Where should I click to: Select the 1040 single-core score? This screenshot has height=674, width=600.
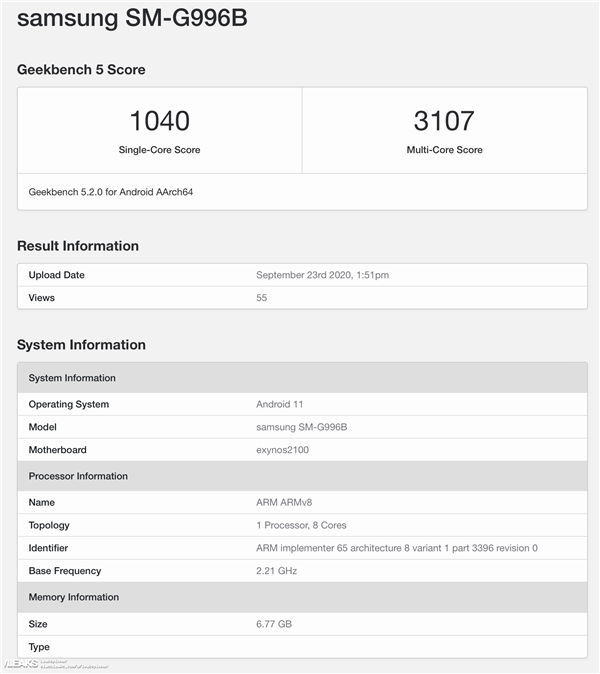click(159, 121)
